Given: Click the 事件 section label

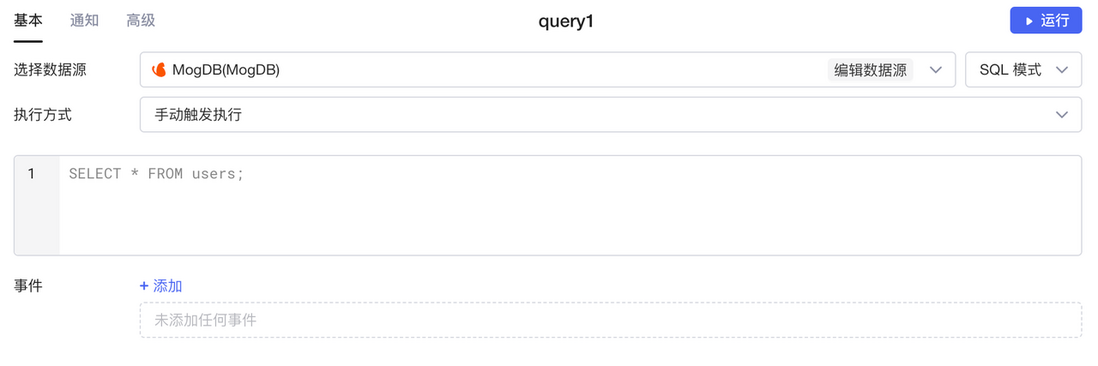Looking at the screenshot, I should [x=28, y=286].
